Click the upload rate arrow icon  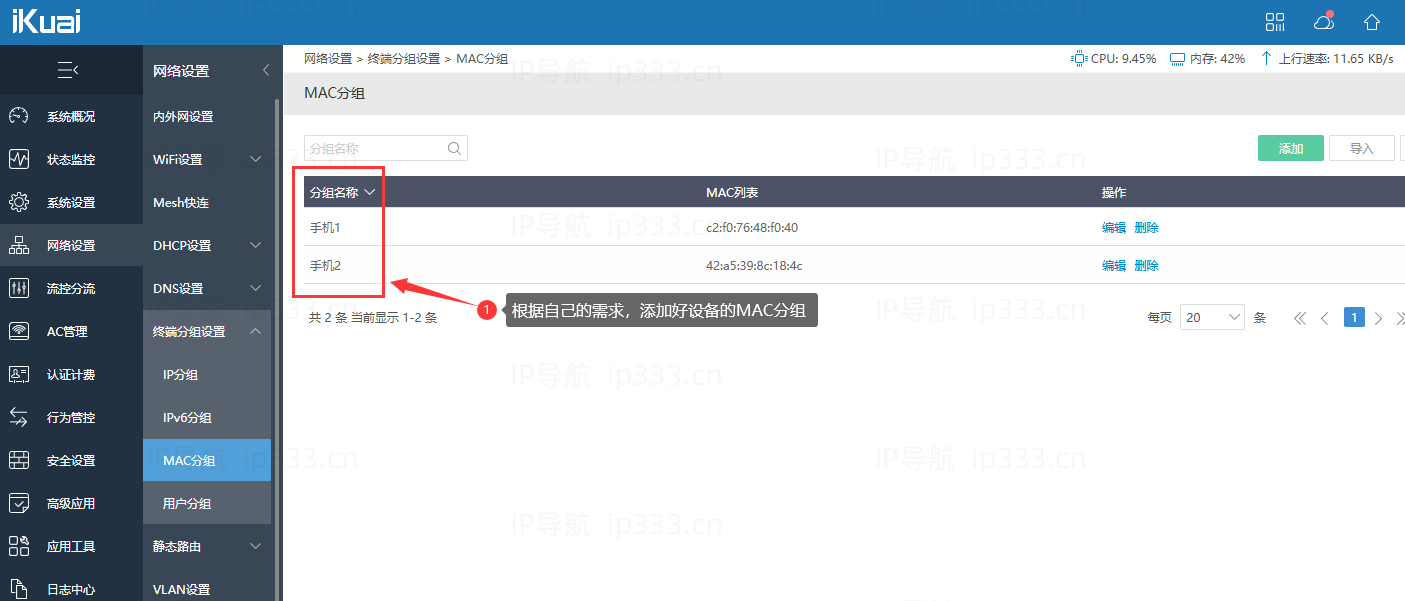coord(1266,59)
